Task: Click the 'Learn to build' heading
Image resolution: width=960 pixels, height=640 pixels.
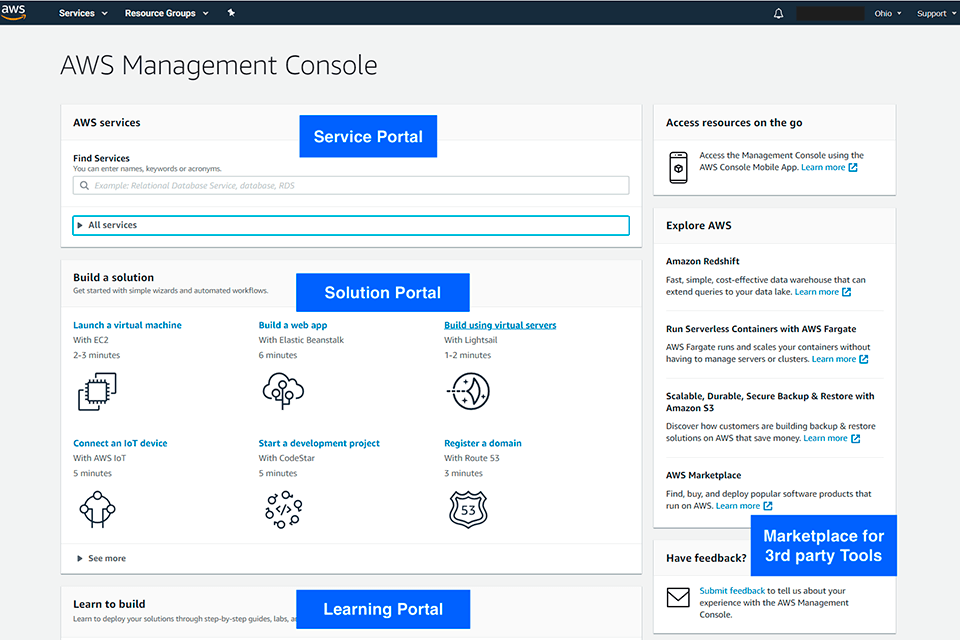Action: (x=109, y=604)
